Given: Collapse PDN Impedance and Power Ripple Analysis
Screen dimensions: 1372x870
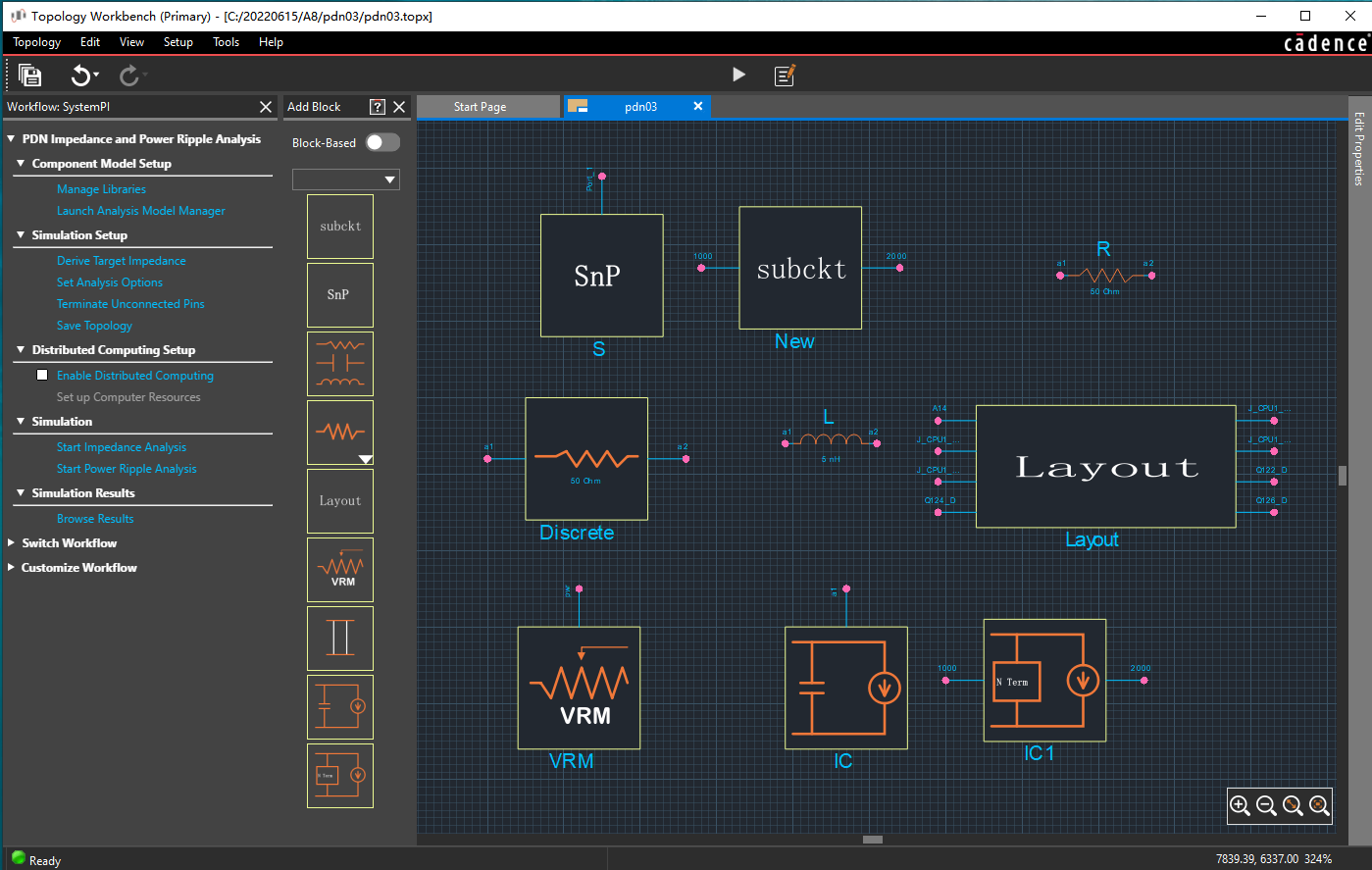Looking at the screenshot, I should [12, 139].
